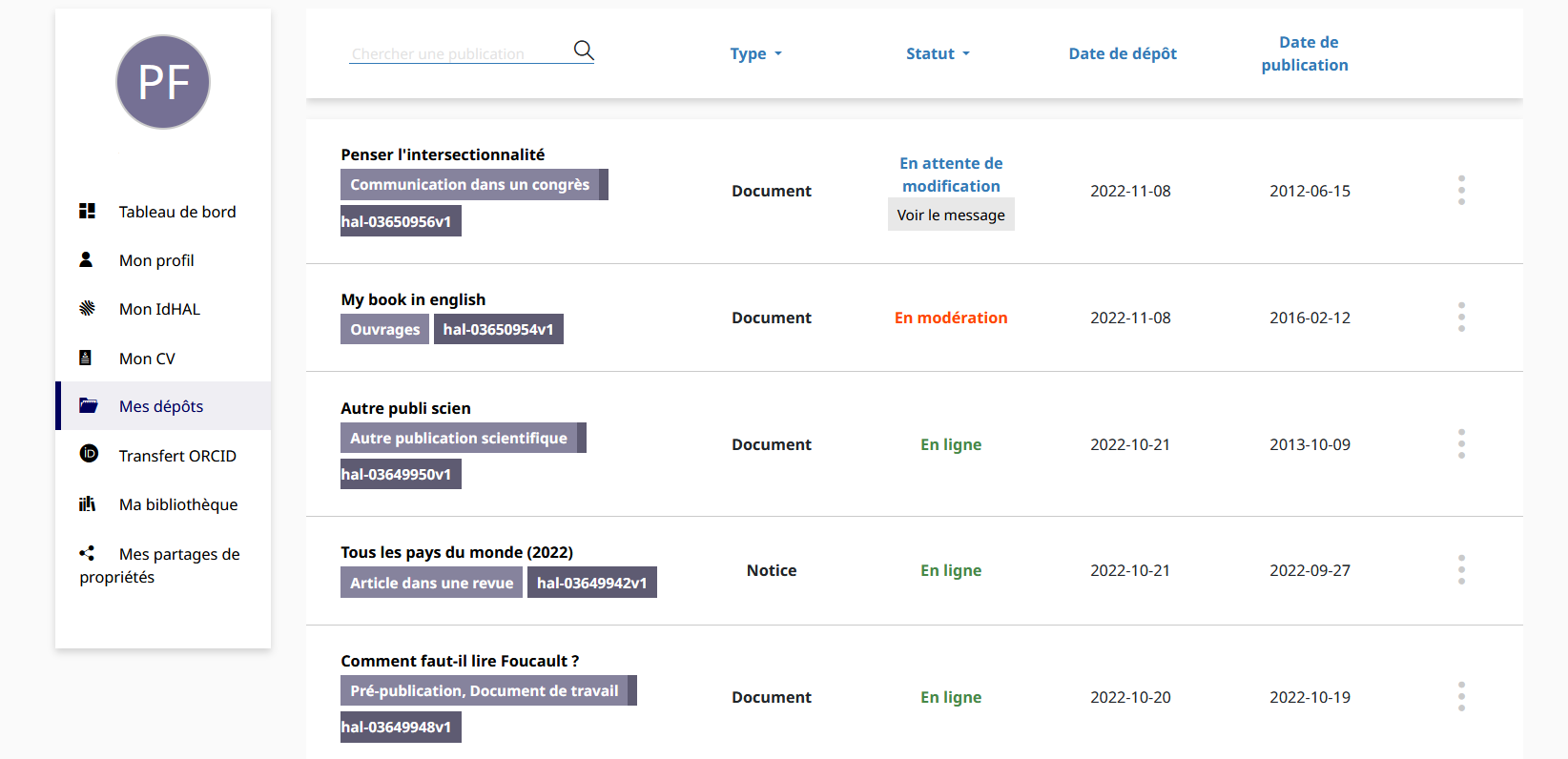Click the ORCID iD icon

click(89, 454)
